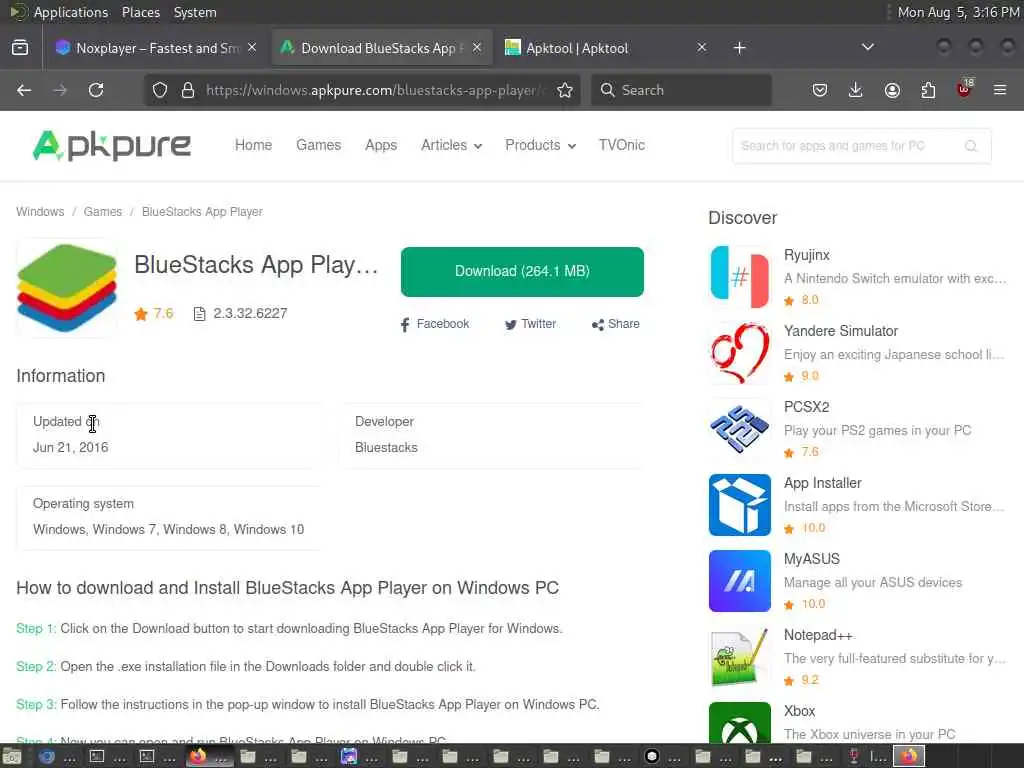
Task: Click the clock in the top panel
Action: click(x=958, y=12)
